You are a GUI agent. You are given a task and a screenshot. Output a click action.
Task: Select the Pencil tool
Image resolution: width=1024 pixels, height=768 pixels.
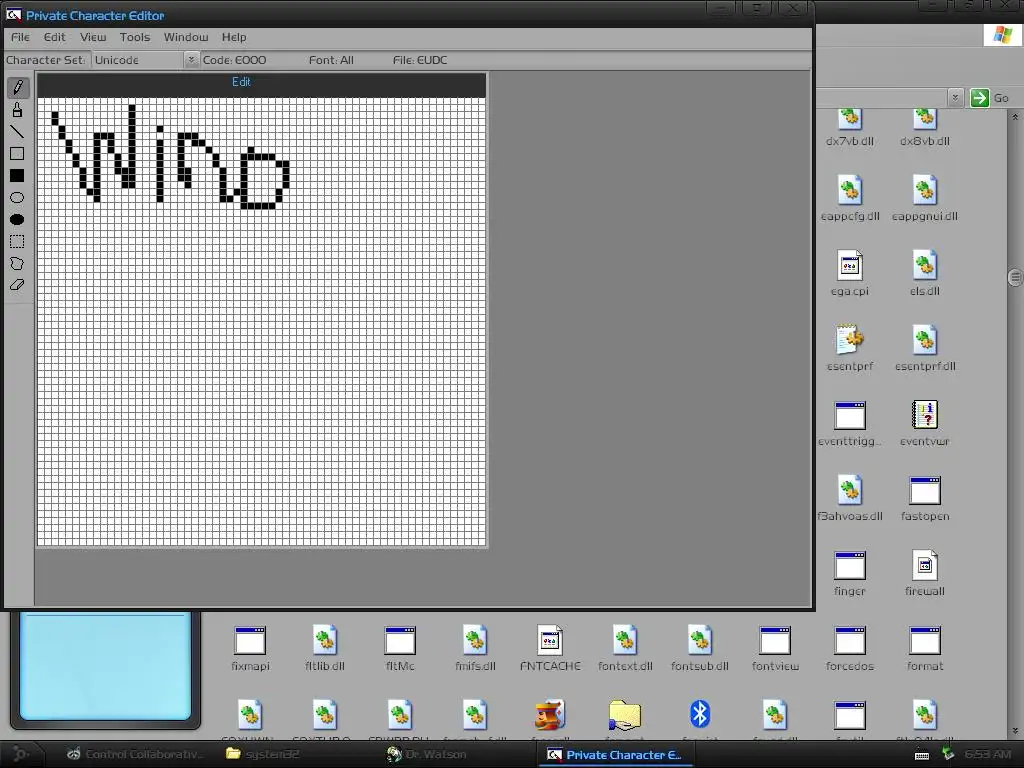pyautogui.click(x=18, y=87)
